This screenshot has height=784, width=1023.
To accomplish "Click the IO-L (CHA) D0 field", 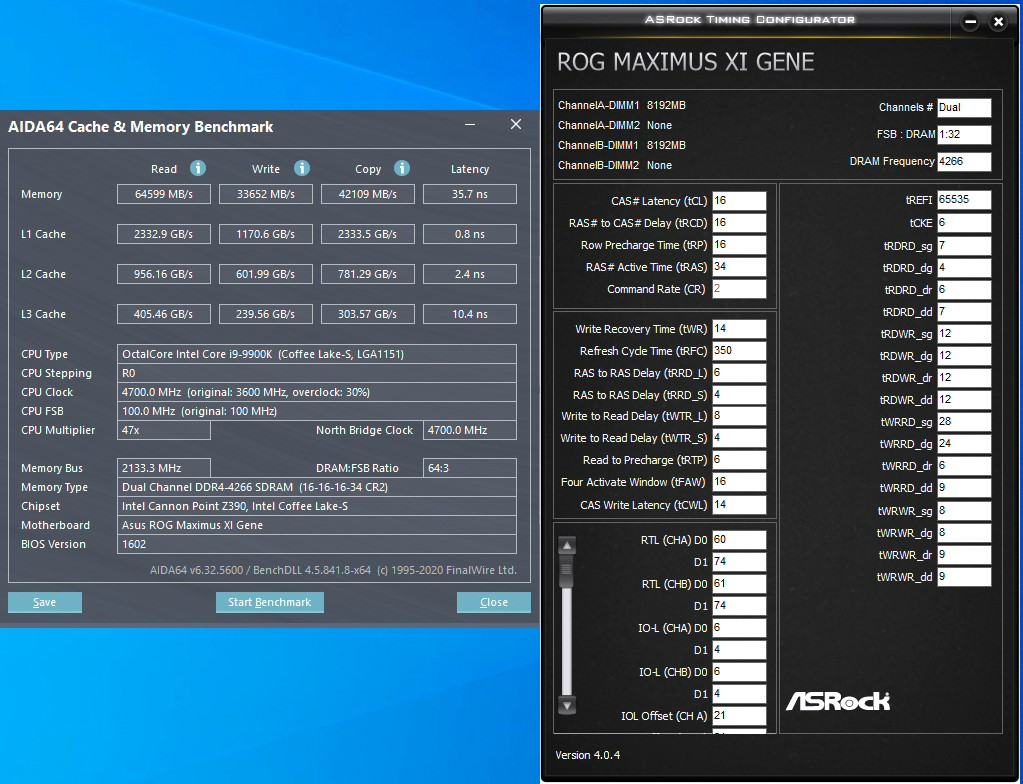I will [739, 628].
